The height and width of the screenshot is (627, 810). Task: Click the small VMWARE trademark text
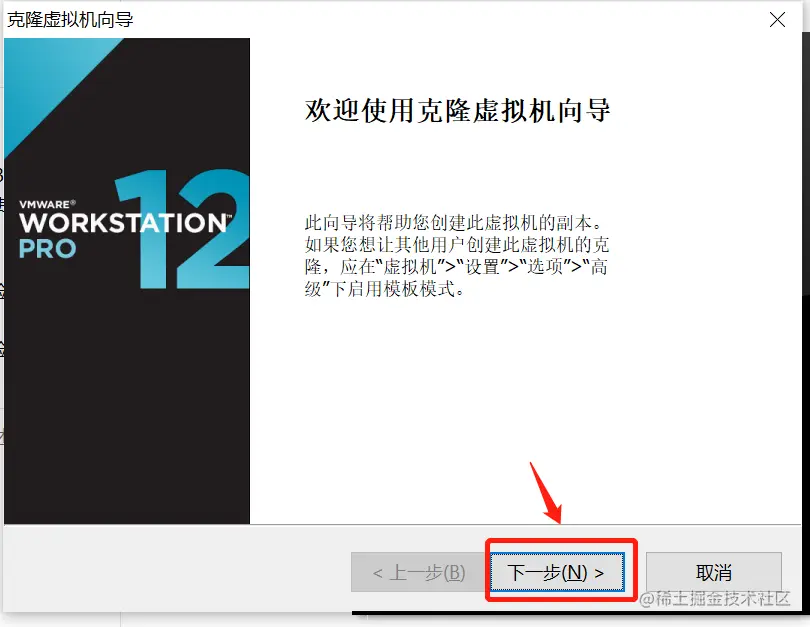[x=47, y=204]
